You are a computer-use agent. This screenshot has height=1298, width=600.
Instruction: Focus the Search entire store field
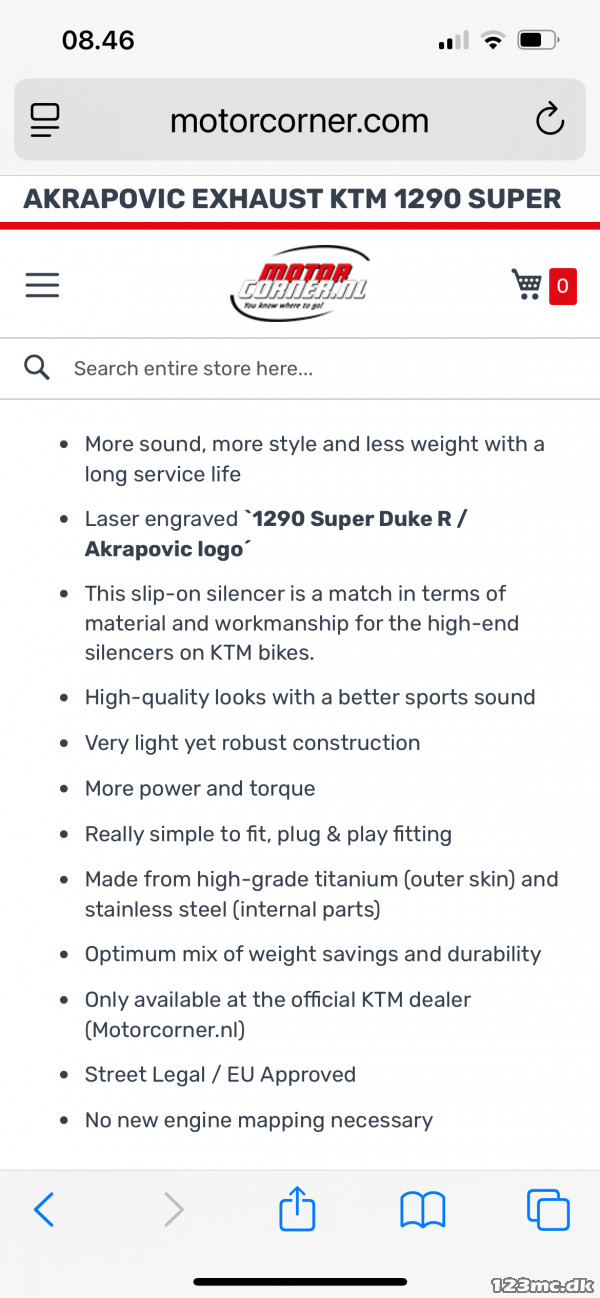(x=300, y=368)
